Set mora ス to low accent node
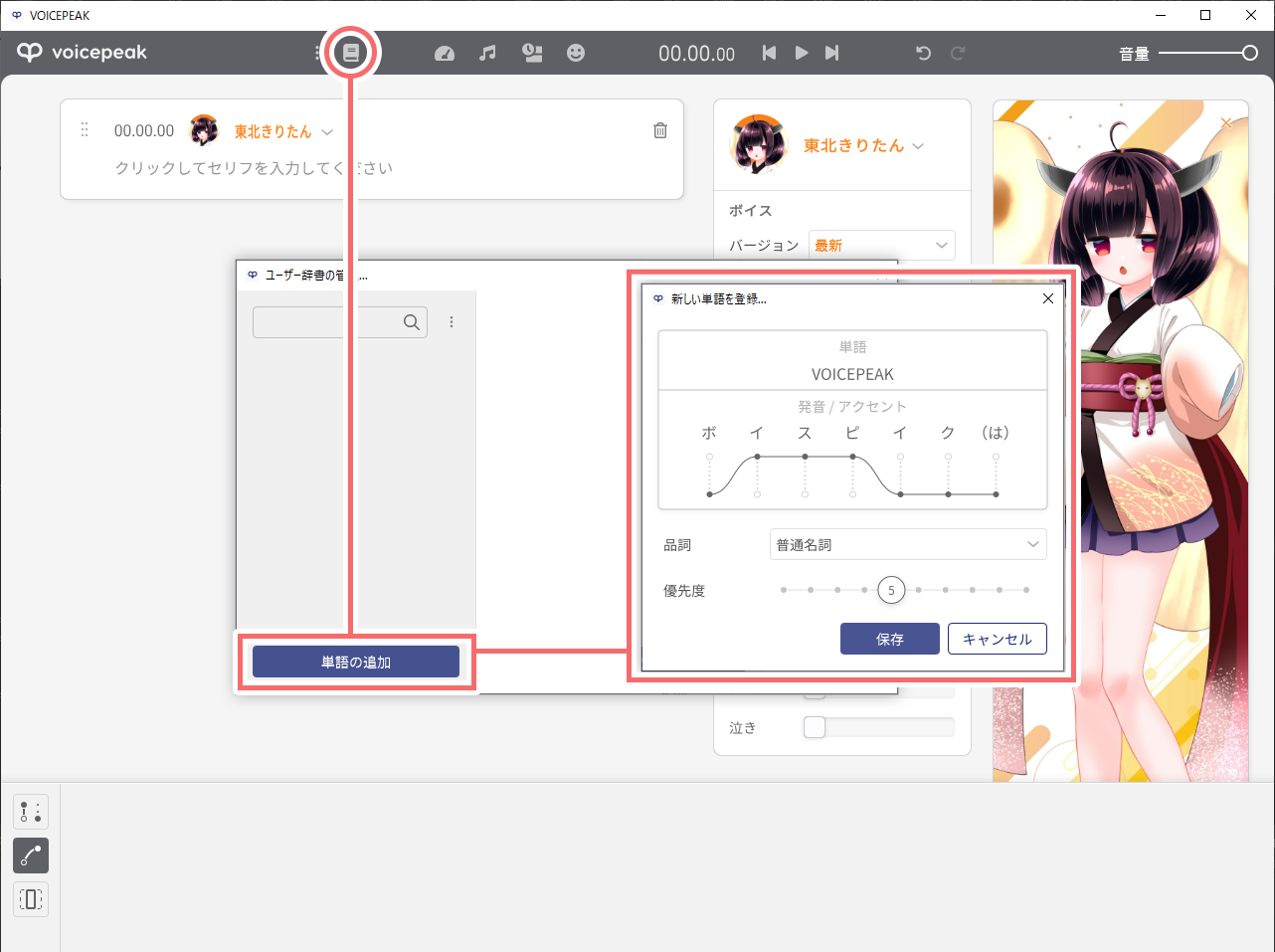Screen dimensions: 1275x952 [805, 493]
